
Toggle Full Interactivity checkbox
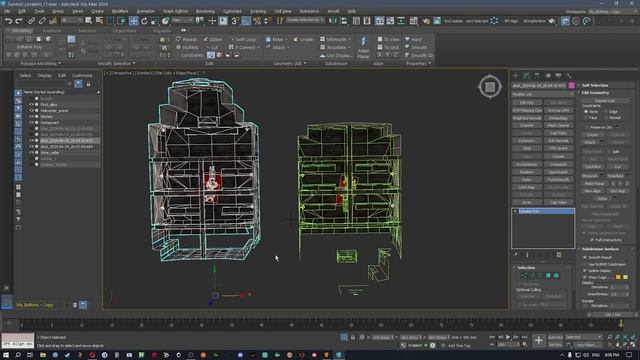[592, 240]
